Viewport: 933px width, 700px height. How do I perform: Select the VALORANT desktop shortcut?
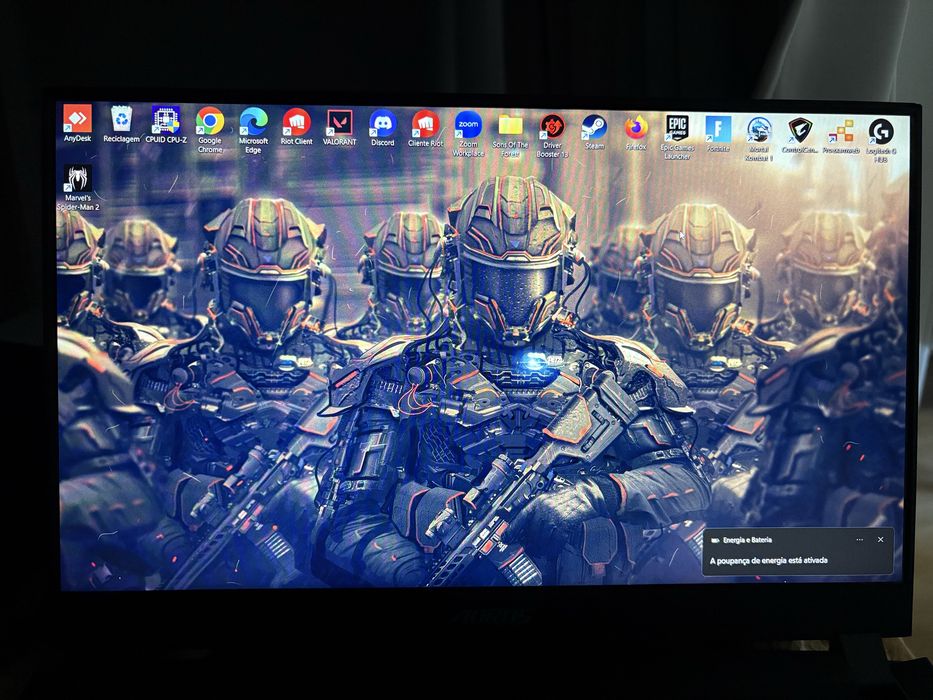(340, 127)
